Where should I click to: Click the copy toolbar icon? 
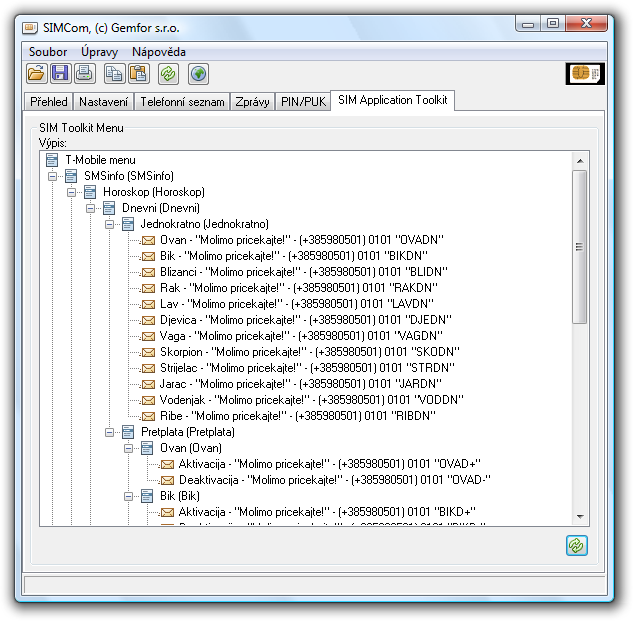[x=115, y=73]
